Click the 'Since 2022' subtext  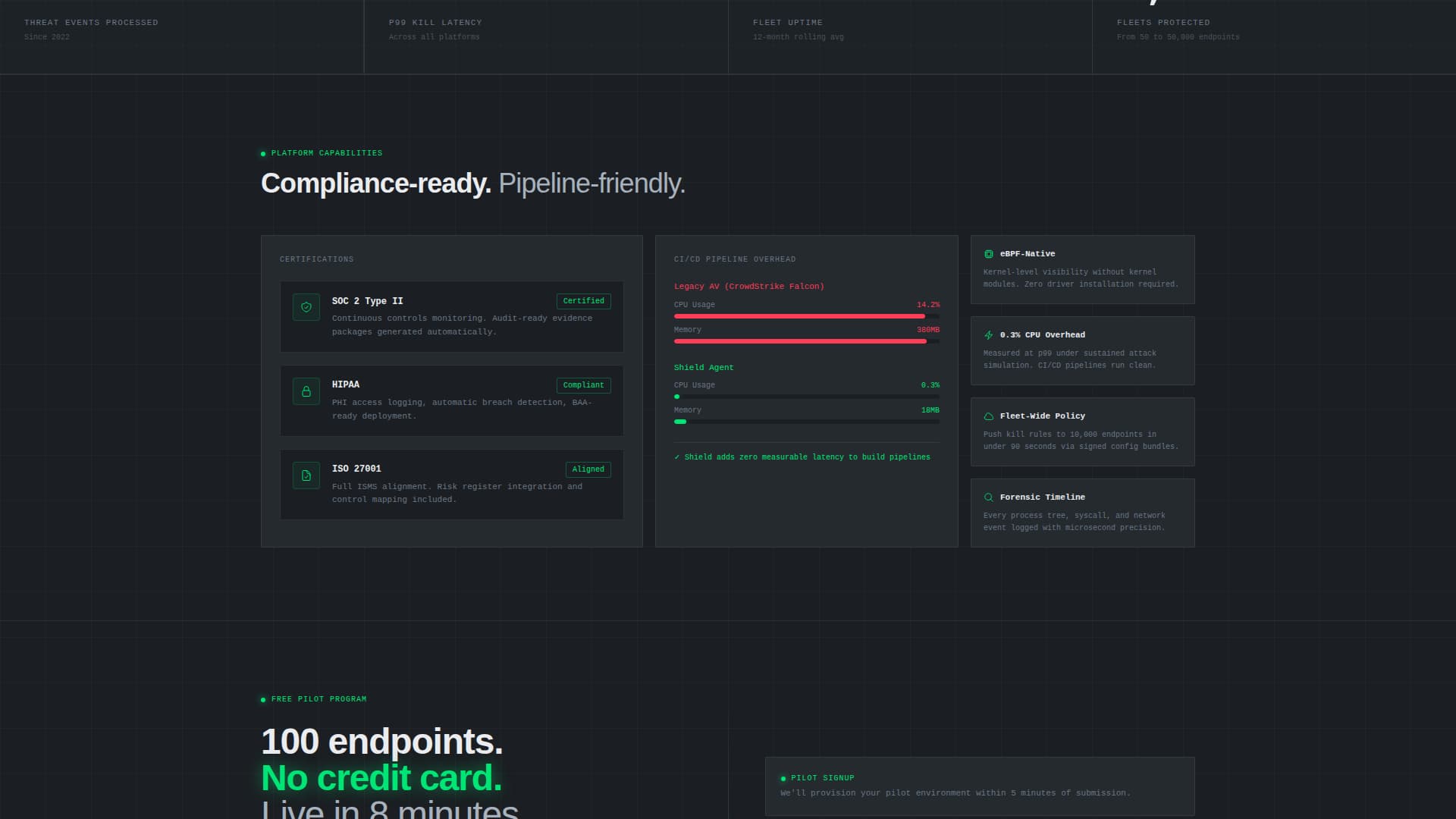tap(47, 37)
